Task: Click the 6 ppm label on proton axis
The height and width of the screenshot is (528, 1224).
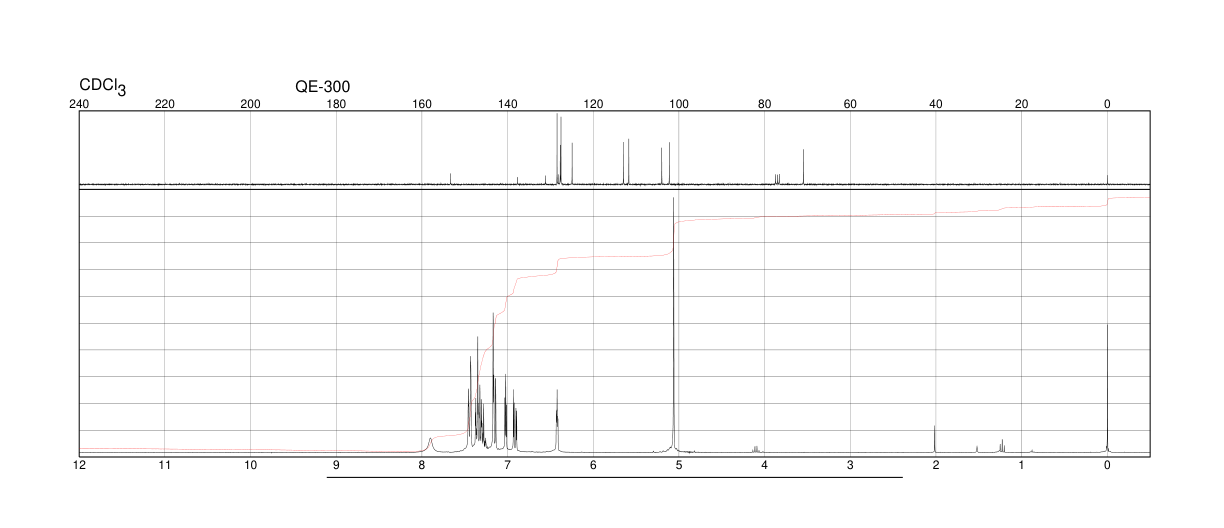Action: 593,465
